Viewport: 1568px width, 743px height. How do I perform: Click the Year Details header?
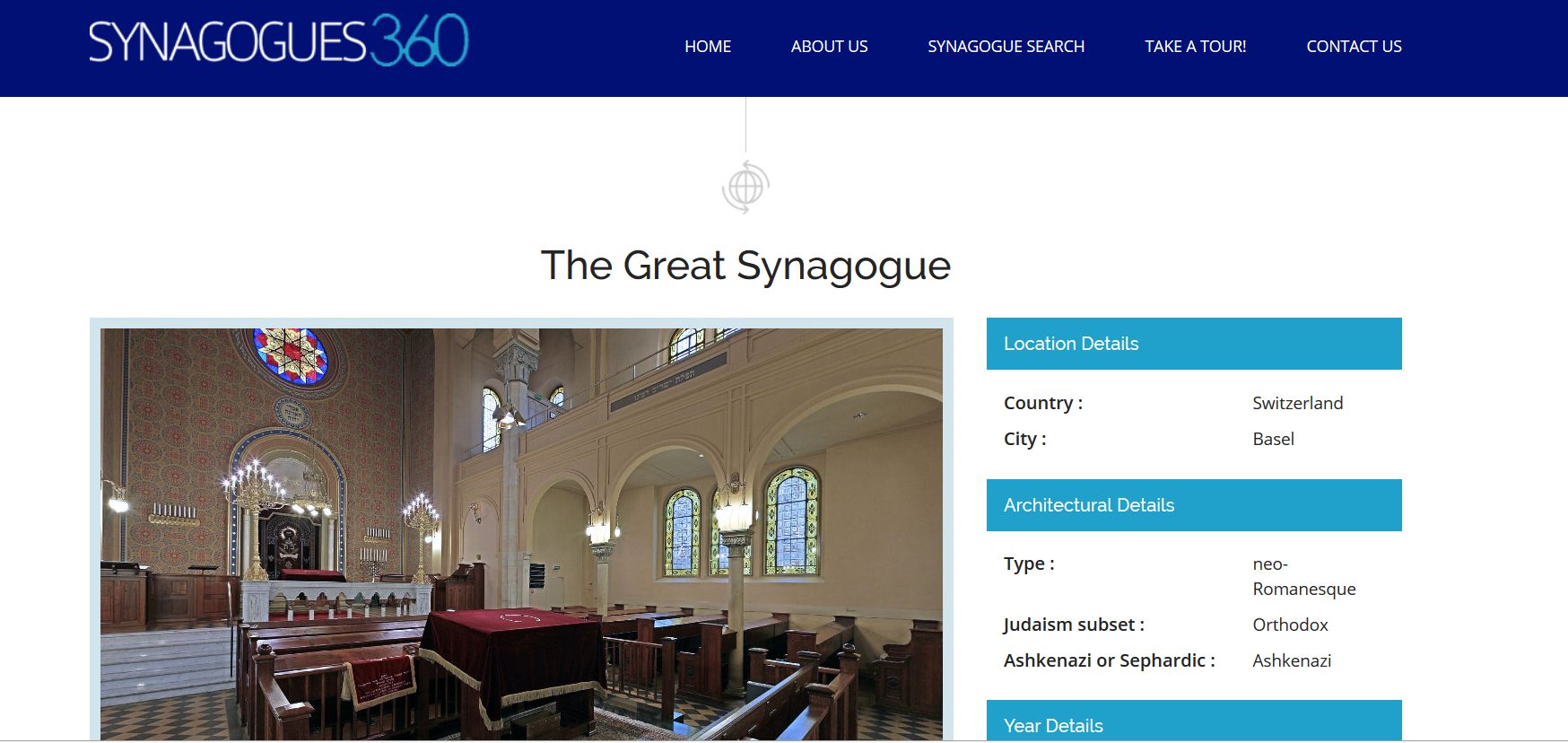pos(1194,721)
